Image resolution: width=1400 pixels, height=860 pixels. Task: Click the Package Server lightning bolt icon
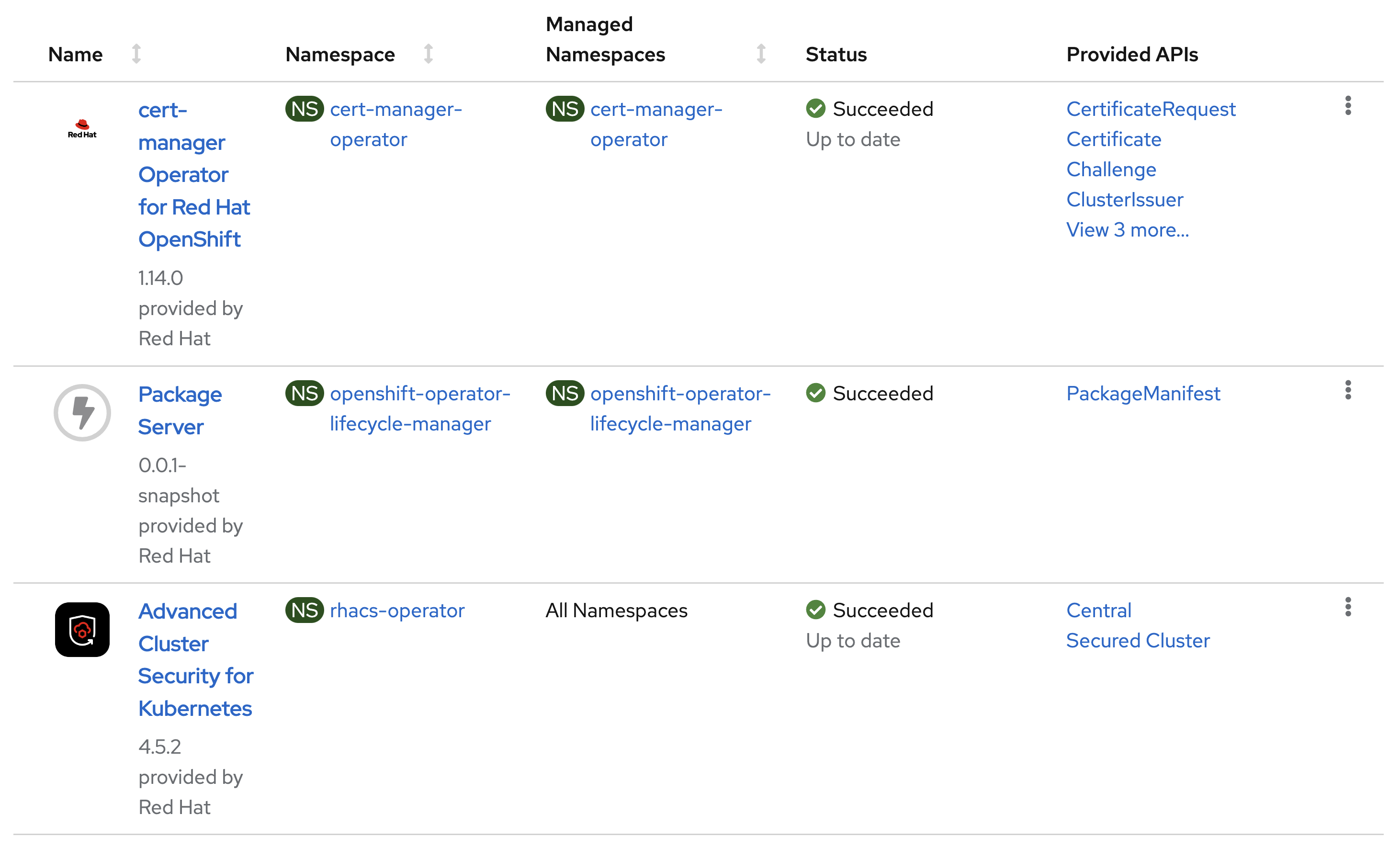(82, 412)
